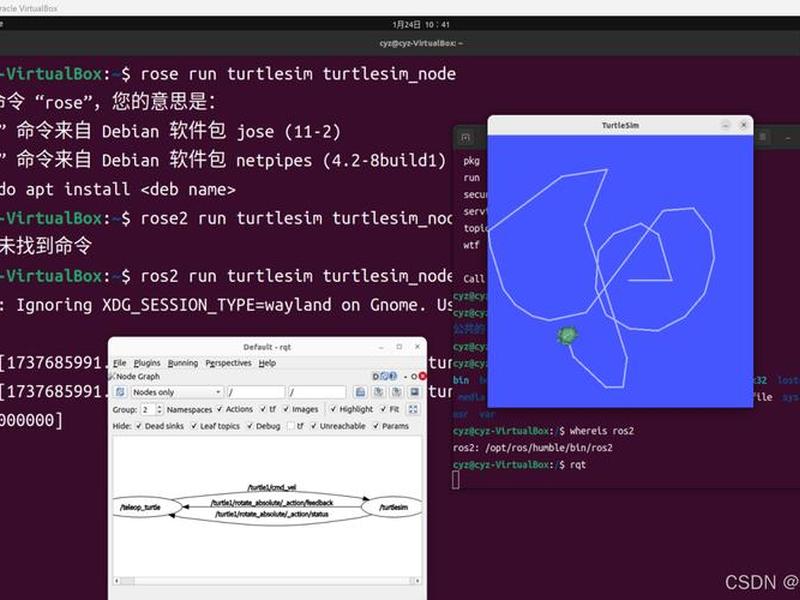Viewport: 800px width, 600px height.
Task: Click the turtle in the TurtleSim window
Action: pos(567,336)
